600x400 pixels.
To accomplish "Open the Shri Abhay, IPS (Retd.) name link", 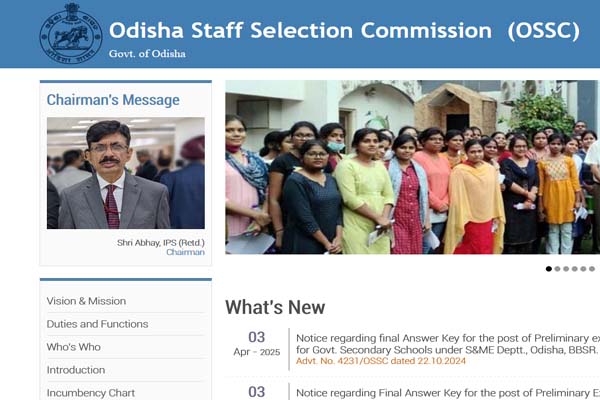I will point(161,243).
